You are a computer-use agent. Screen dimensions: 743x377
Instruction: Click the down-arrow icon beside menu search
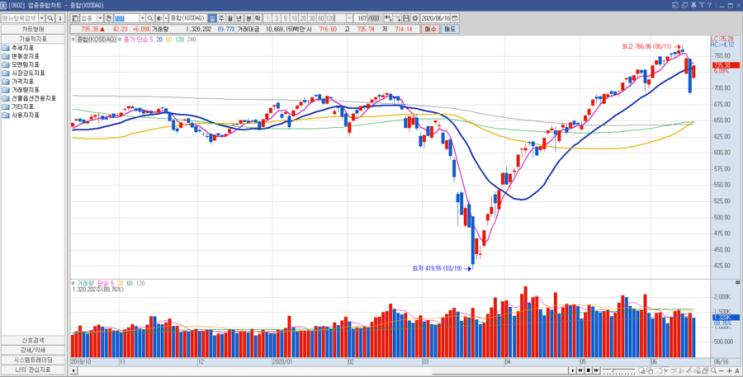click(x=60, y=18)
